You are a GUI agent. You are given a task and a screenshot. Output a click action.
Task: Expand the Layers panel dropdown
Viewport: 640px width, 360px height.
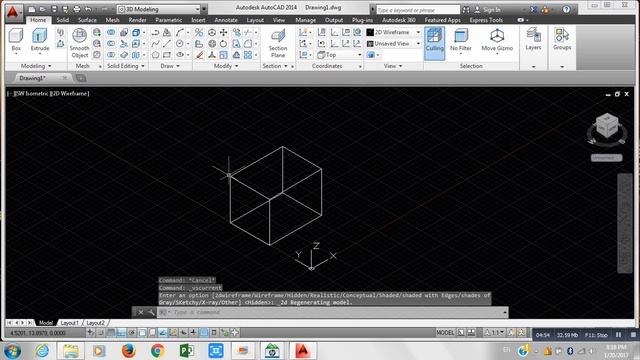533,67
